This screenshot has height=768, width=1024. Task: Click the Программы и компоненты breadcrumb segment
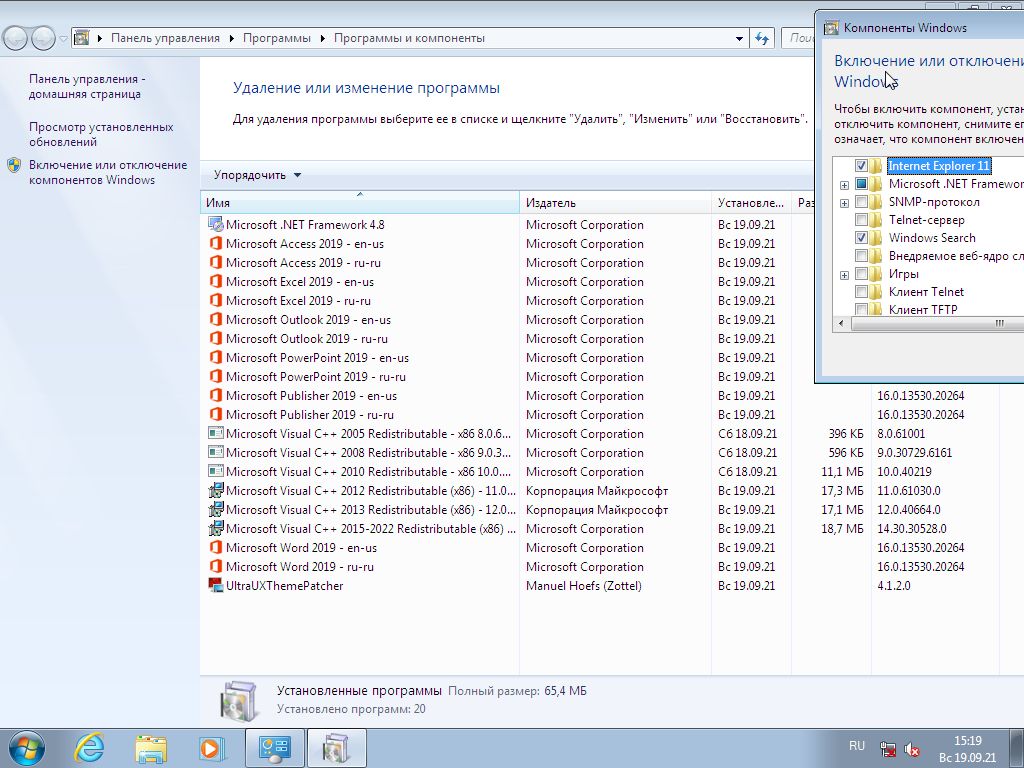click(409, 38)
